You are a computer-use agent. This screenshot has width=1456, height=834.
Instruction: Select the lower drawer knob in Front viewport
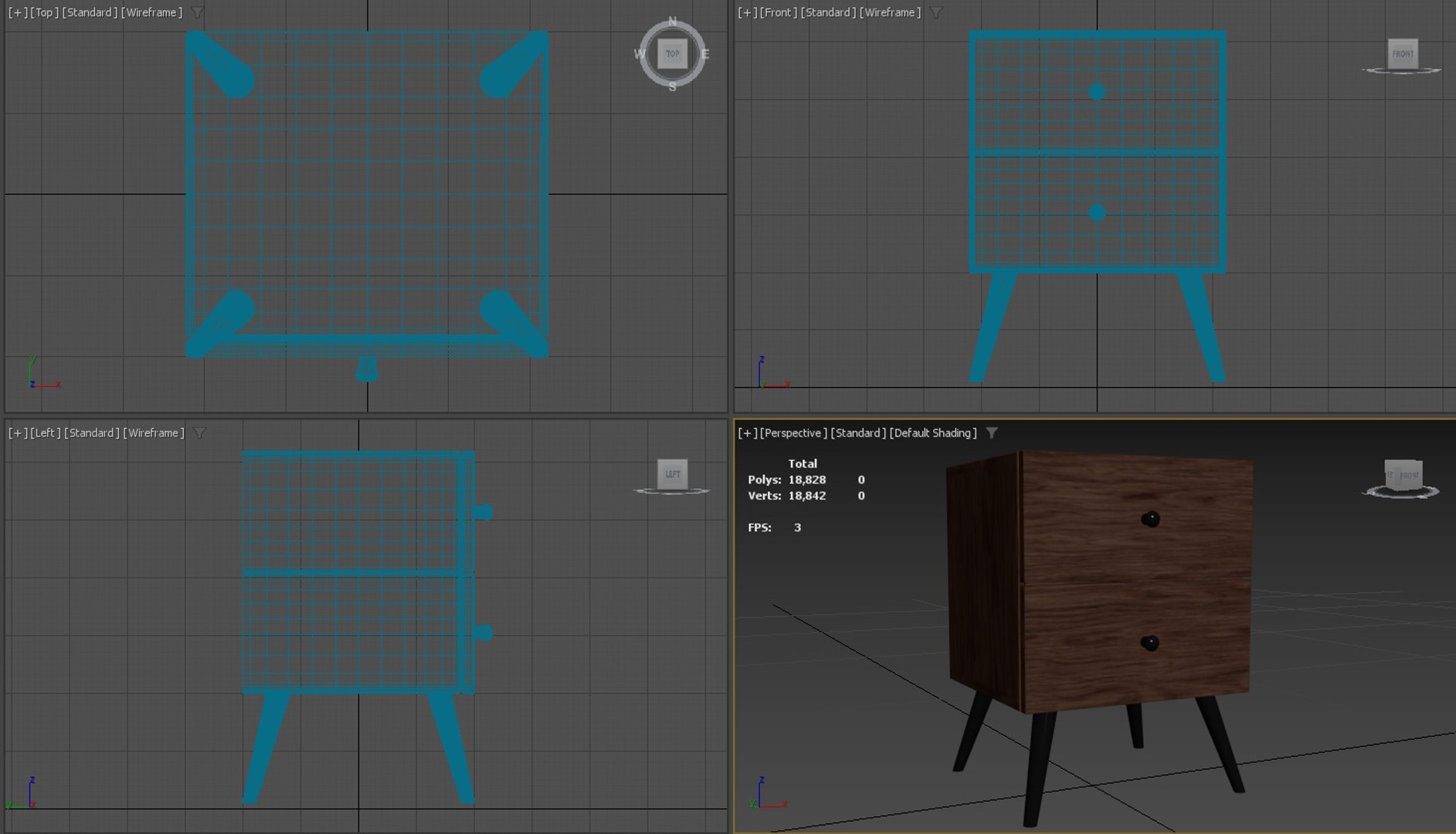[1097, 212]
